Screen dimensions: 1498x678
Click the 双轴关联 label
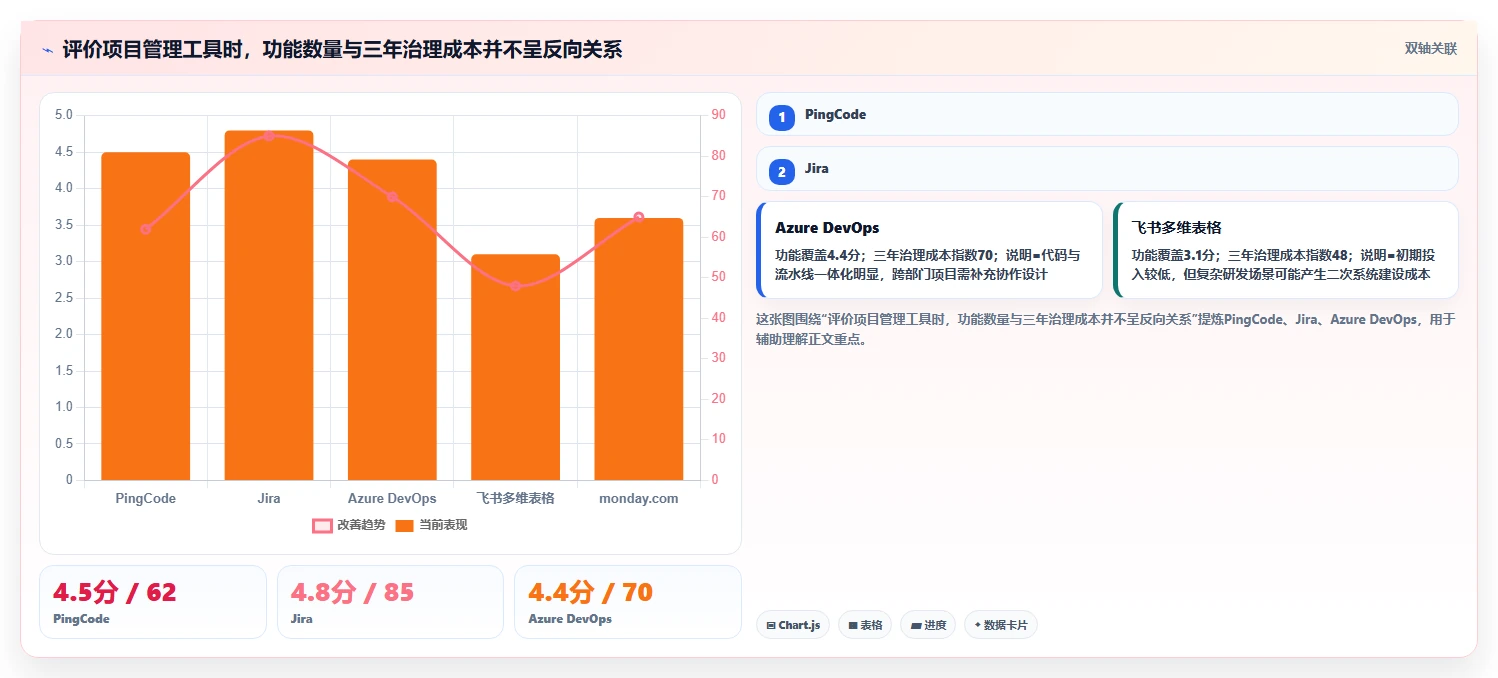(1431, 49)
